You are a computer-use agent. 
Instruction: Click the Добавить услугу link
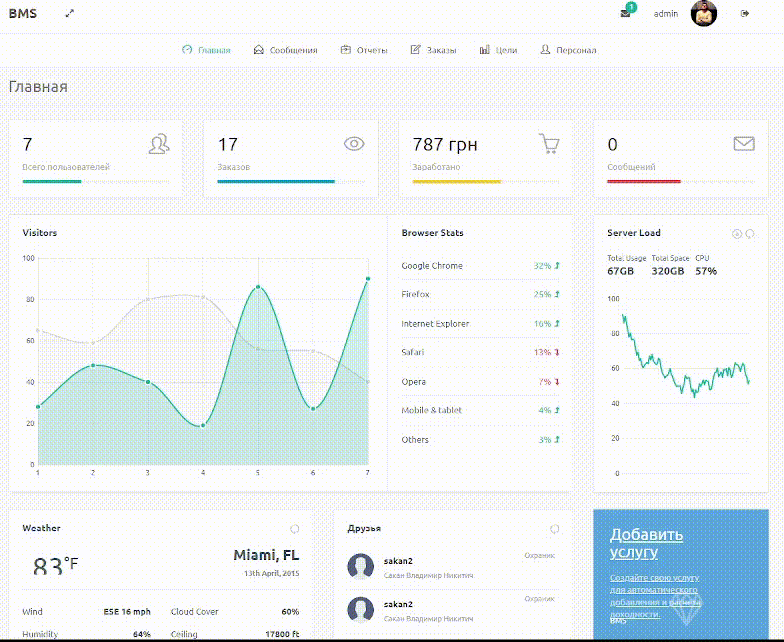(646, 543)
